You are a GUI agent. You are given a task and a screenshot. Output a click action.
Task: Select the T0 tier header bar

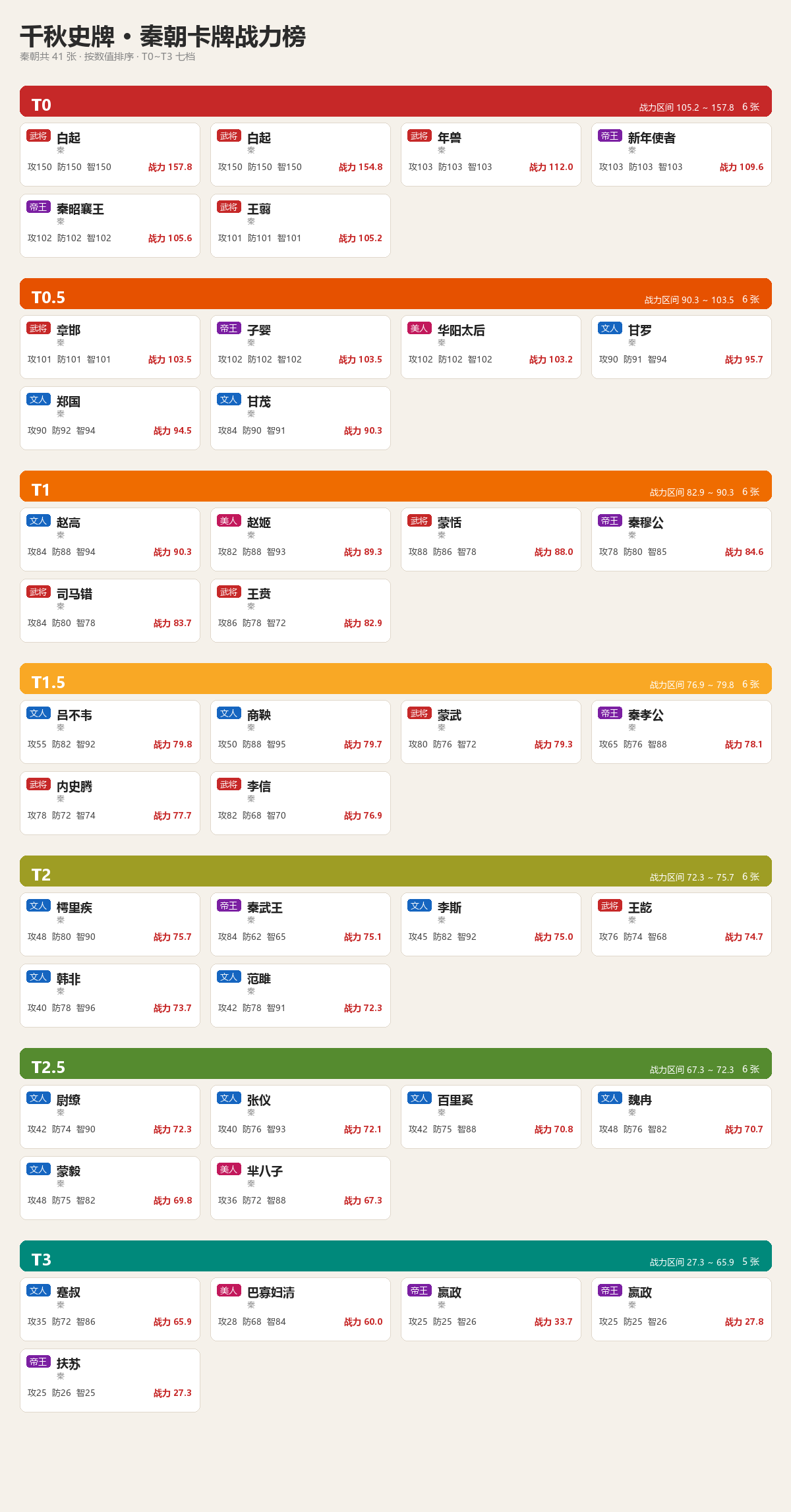coord(395,102)
